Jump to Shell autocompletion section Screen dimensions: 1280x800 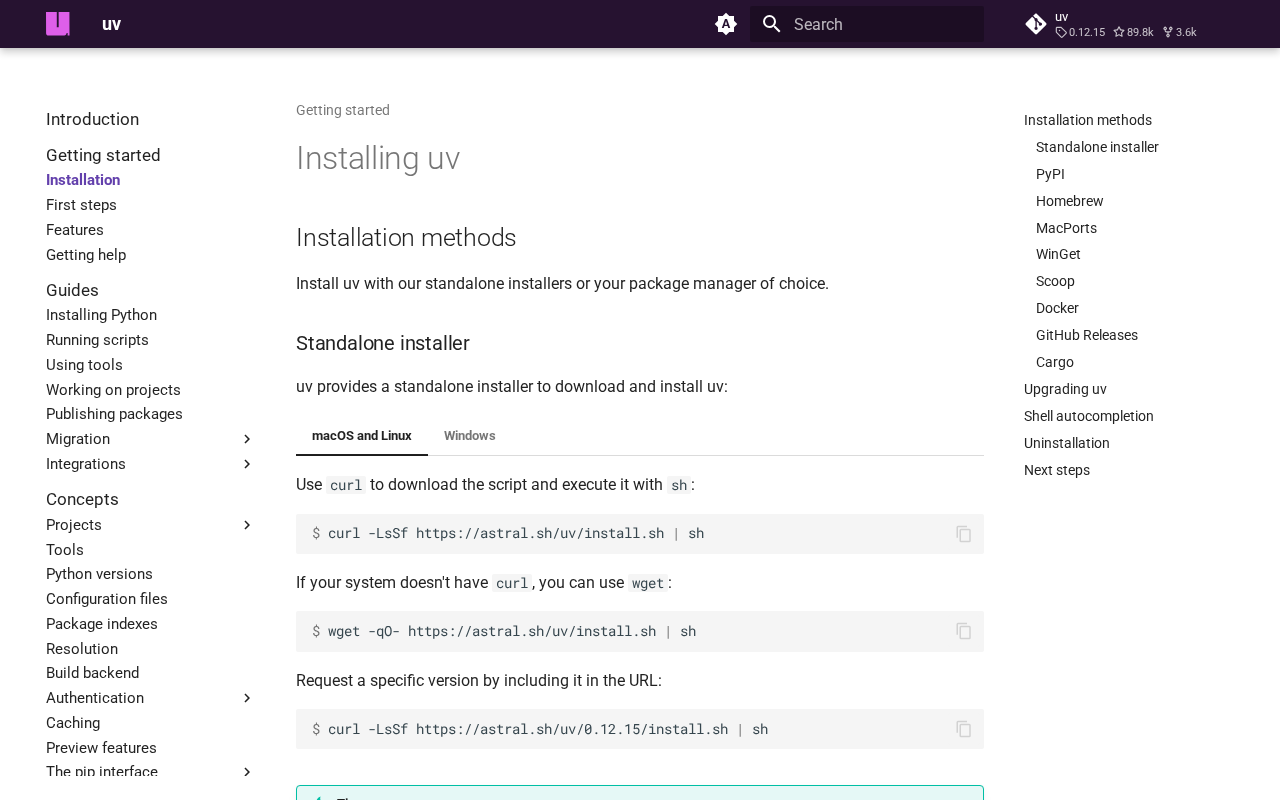tap(1089, 416)
